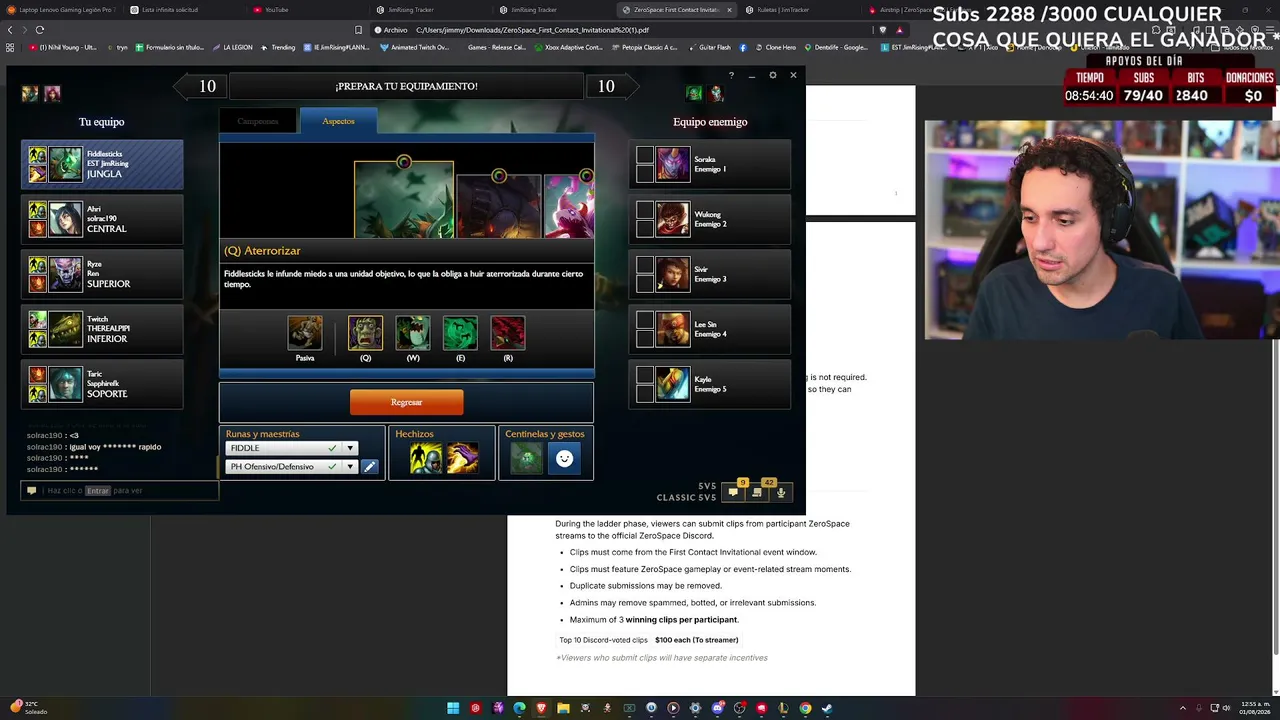The image size is (1280, 720).
Task: Open the Clone Hero bookmark
Action: click(x=775, y=47)
